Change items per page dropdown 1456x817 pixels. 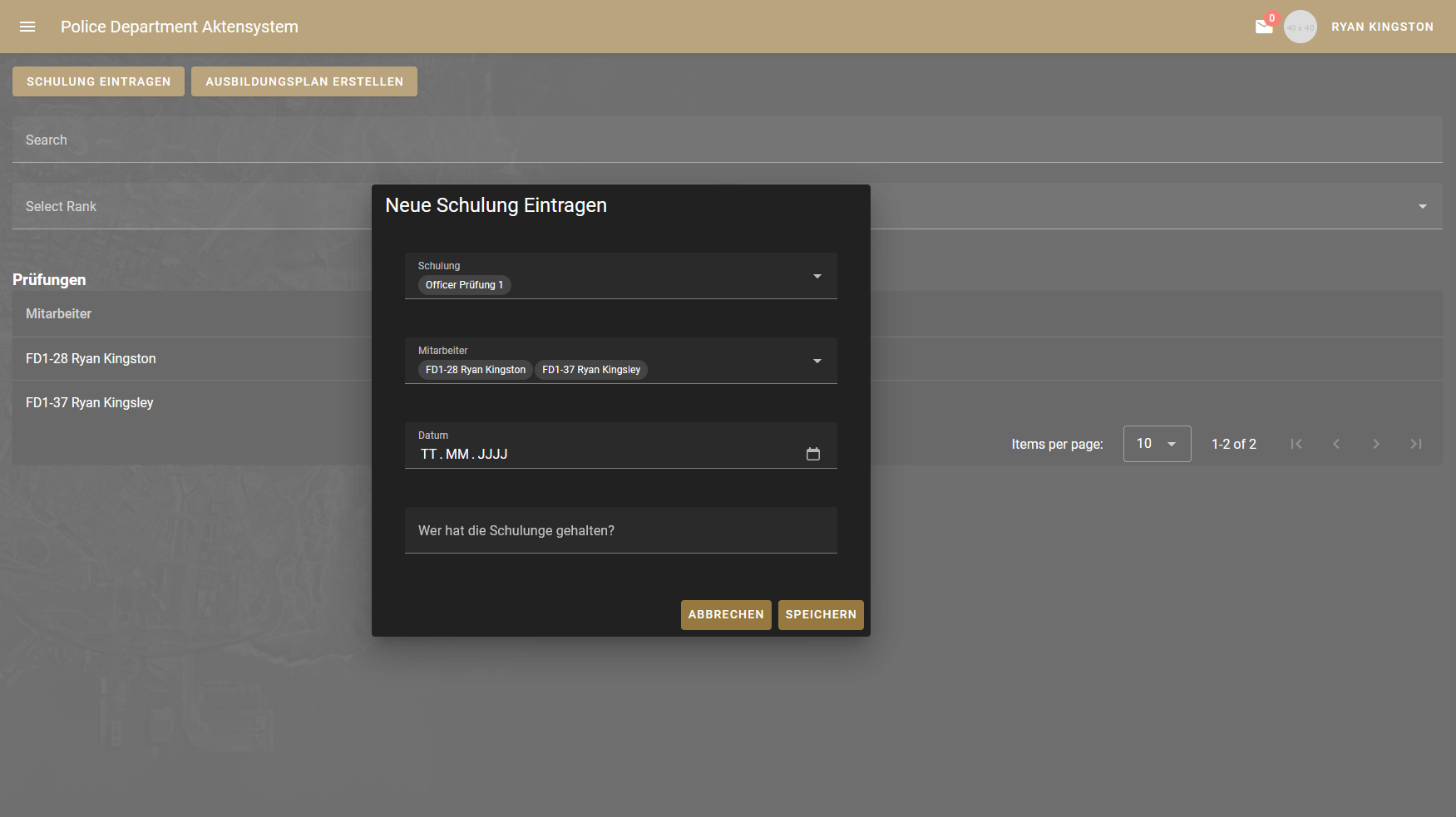[1157, 444]
